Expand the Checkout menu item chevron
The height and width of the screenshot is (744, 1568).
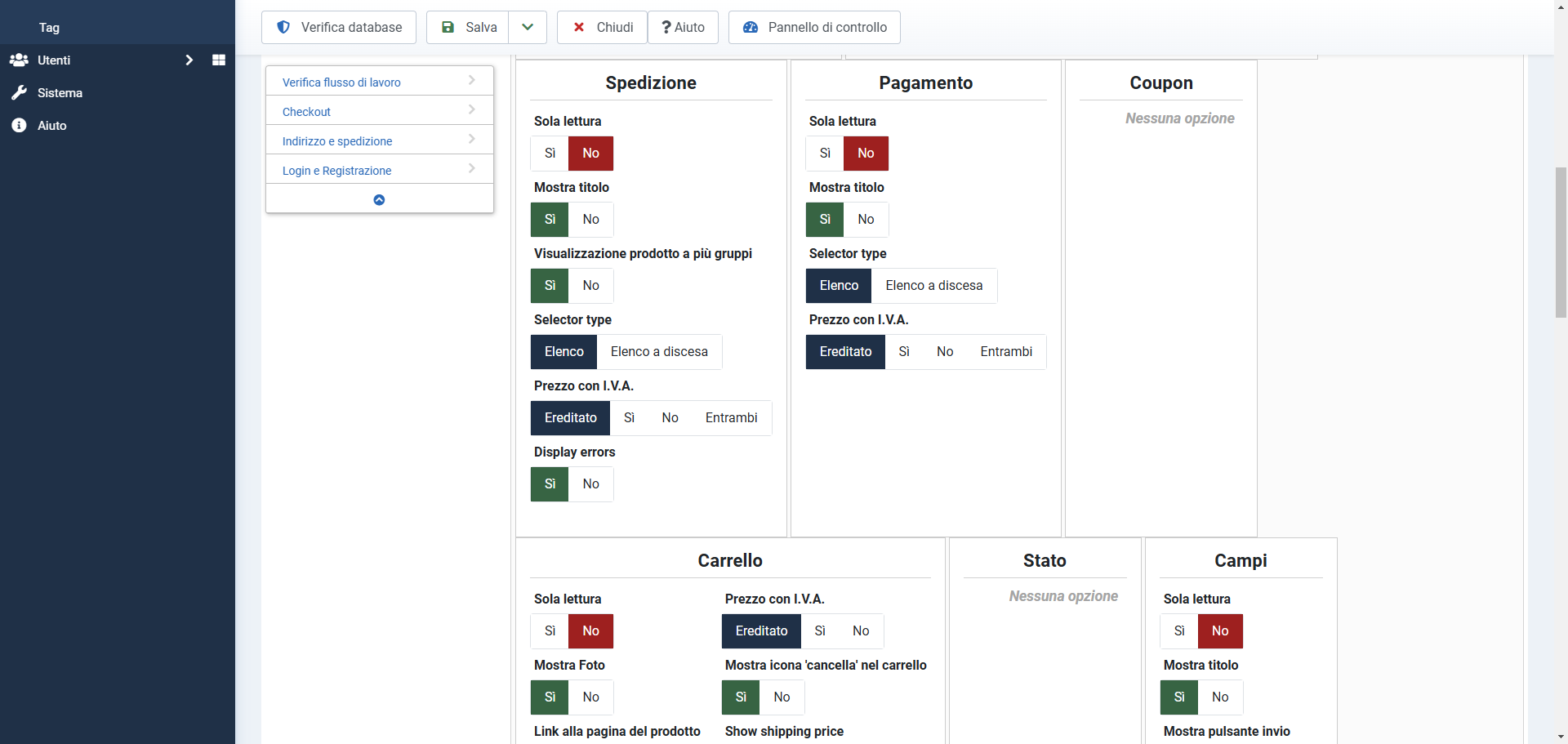pos(472,110)
